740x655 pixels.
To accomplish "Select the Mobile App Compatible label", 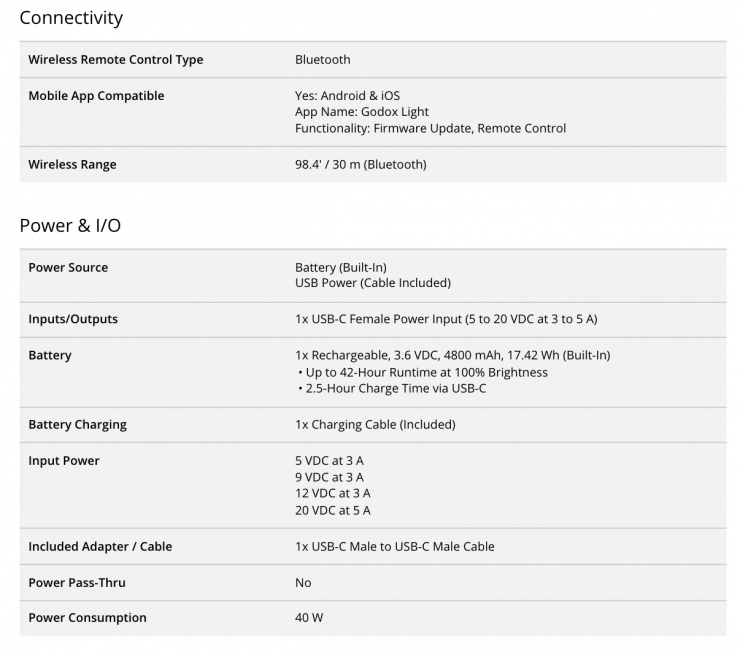I will pos(96,95).
